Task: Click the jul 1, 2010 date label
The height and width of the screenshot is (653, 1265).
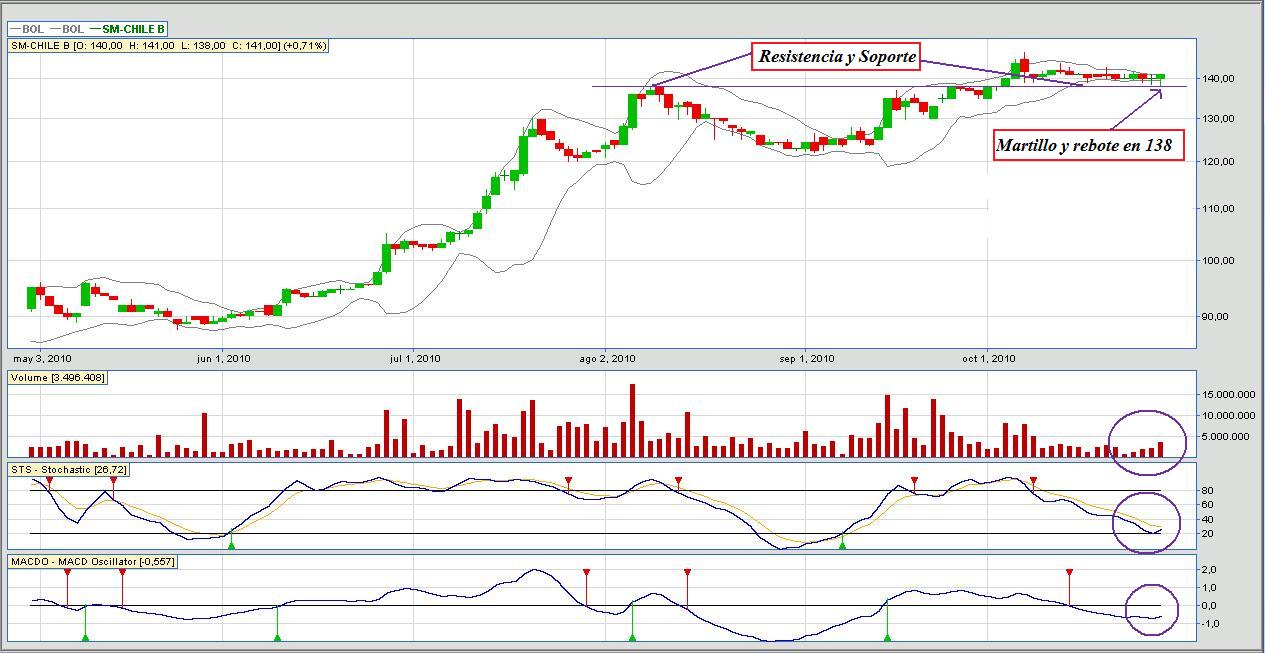Action: 414,358
